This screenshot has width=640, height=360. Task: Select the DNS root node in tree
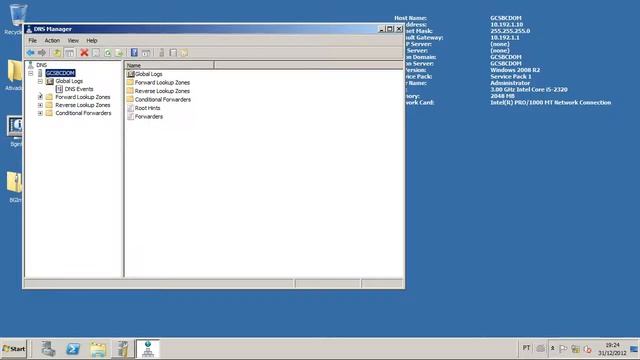click(x=41, y=65)
